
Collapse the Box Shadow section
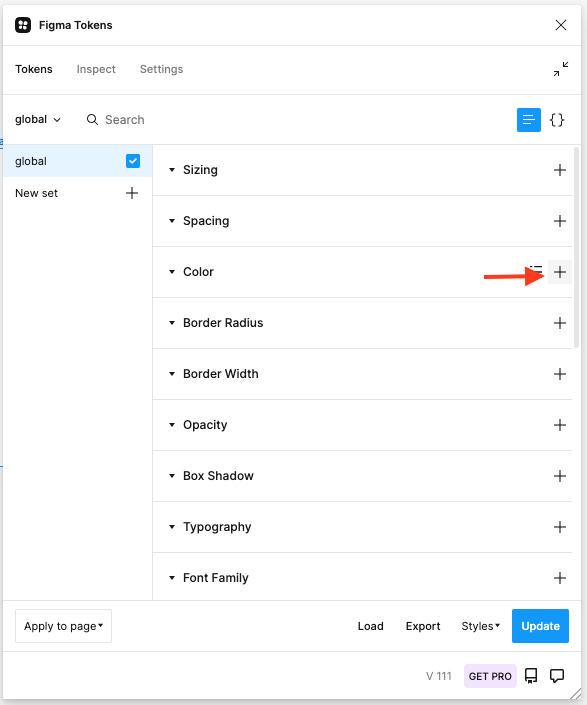tap(172, 476)
